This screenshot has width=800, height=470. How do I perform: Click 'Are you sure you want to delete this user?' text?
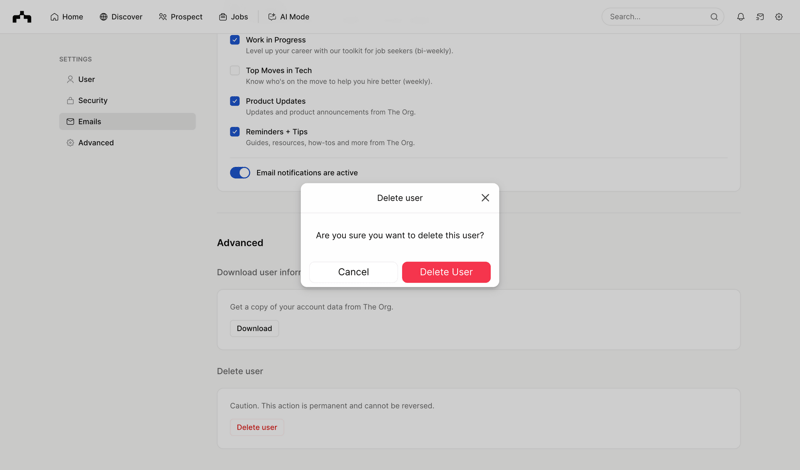(399, 235)
